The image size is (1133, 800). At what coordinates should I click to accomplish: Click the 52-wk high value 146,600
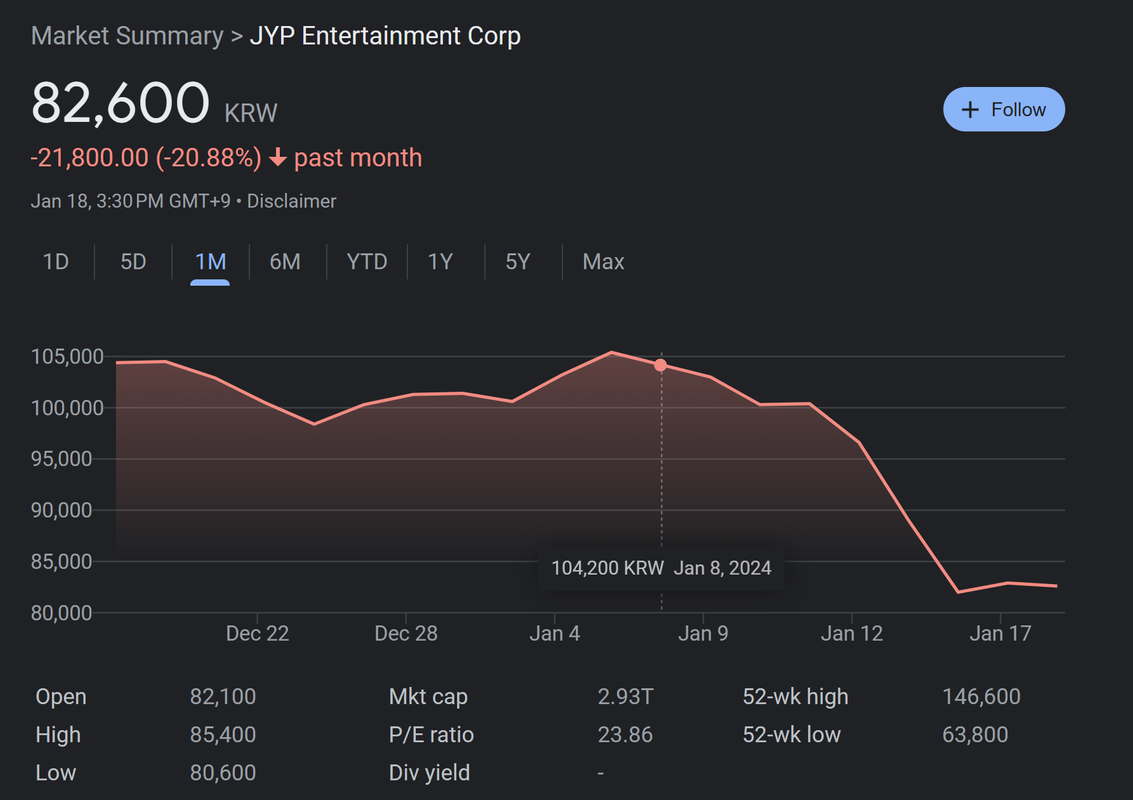pyautogui.click(x=981, y=697)
